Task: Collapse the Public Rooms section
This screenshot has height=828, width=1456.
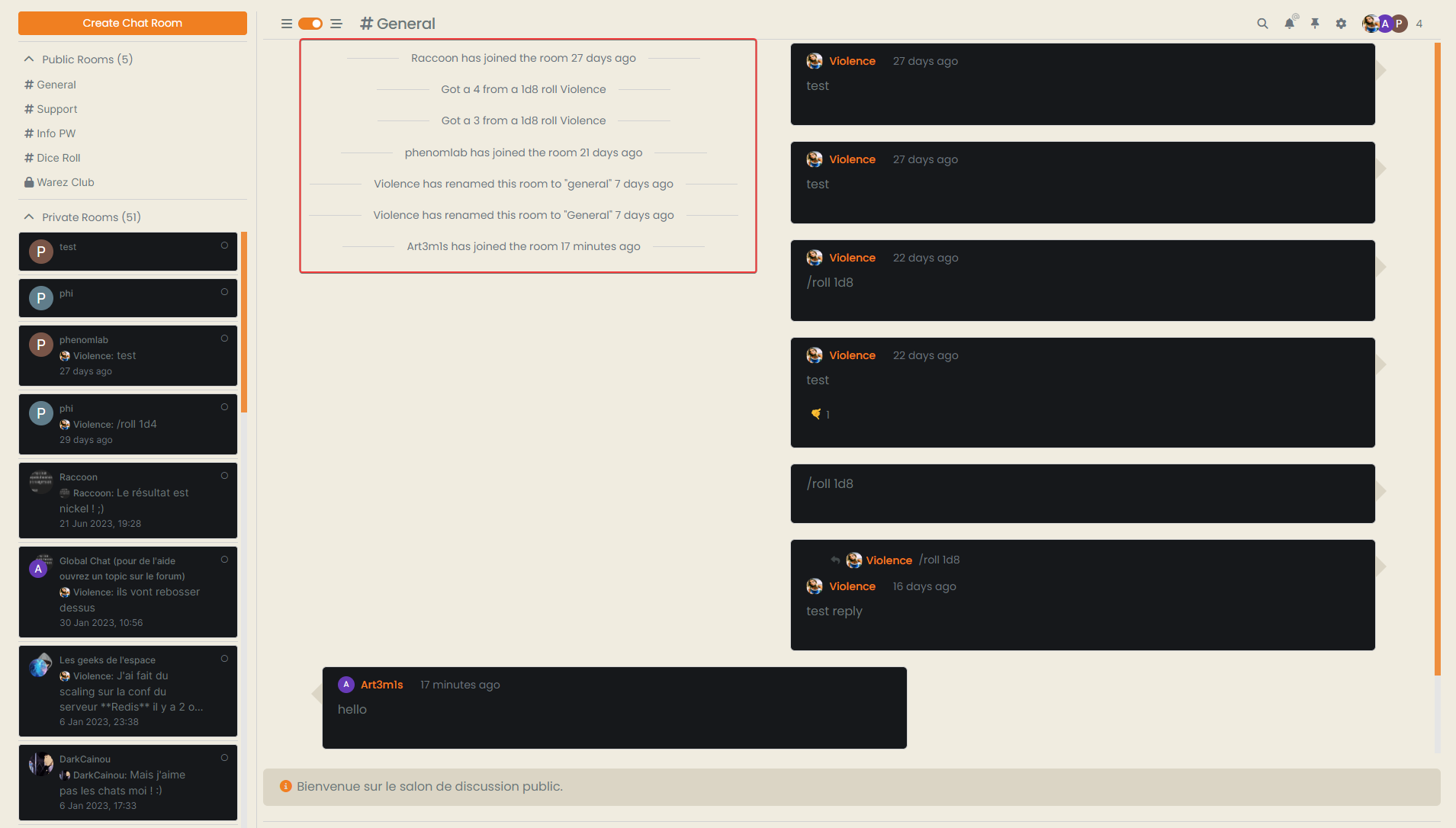Action: tap(29, 59)
